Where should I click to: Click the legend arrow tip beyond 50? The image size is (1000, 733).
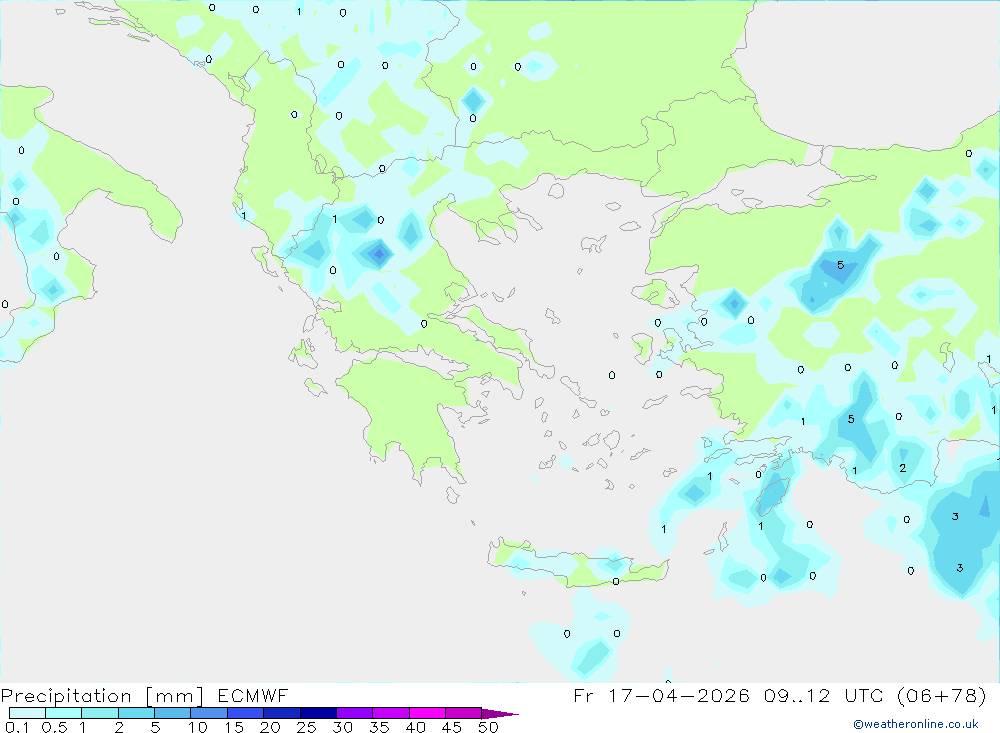[x=501, y=714]
